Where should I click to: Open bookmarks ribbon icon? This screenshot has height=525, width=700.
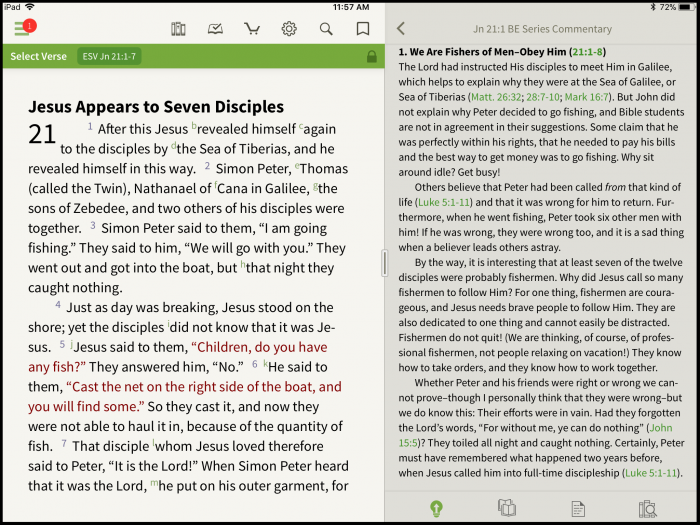pos(363,29)
